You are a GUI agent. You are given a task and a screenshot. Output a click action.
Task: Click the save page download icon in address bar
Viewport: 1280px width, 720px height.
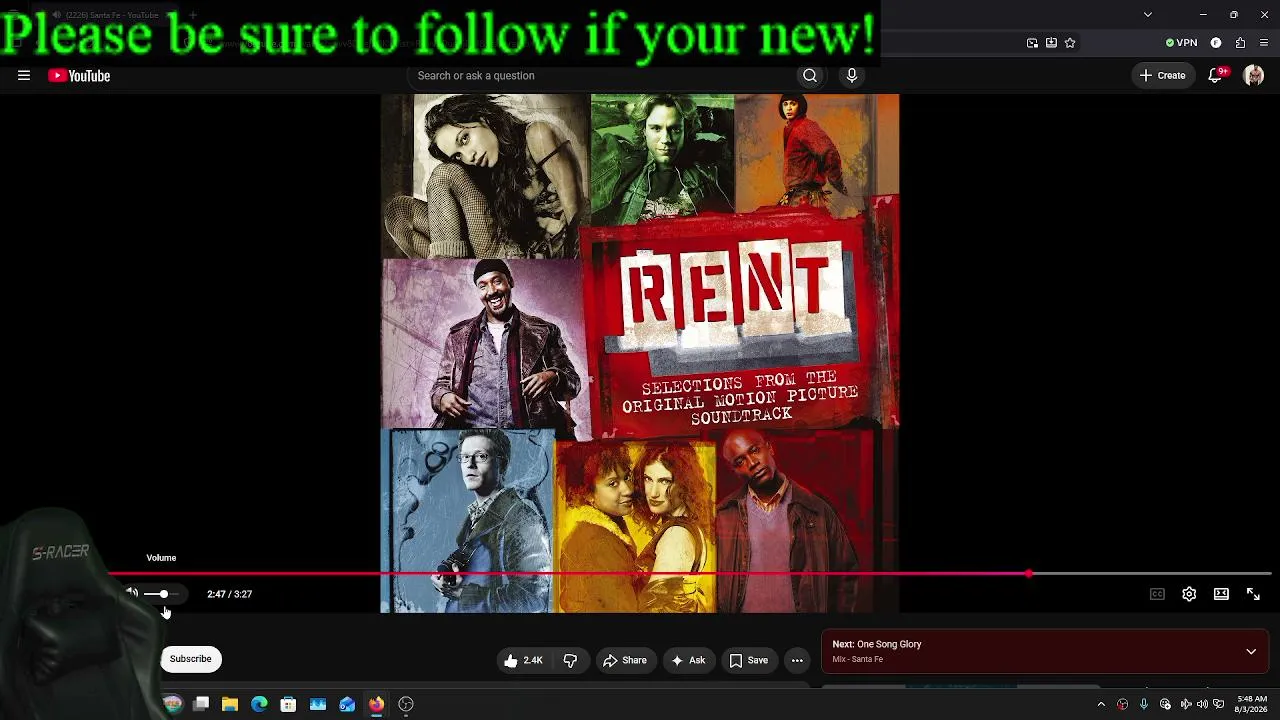click(x=1051, y=43)
